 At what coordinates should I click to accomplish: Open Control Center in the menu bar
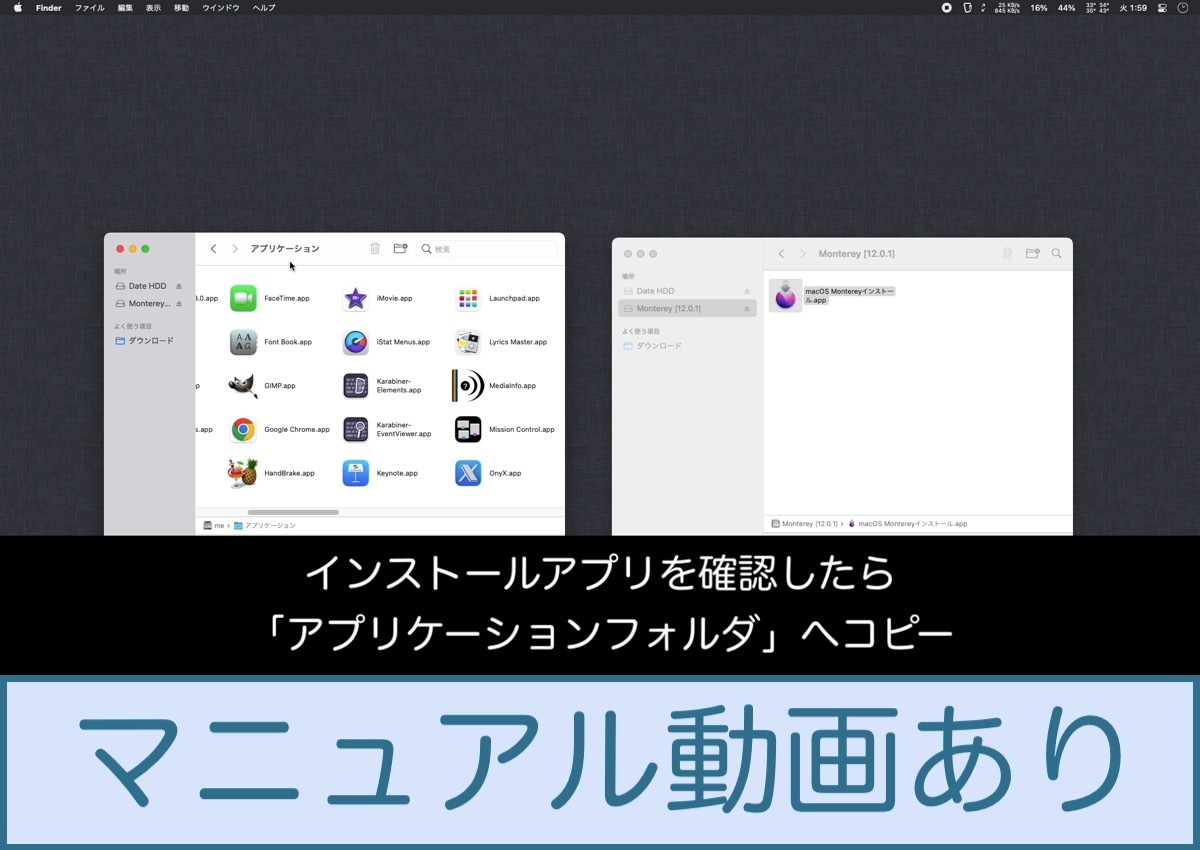click(1162, 7)
